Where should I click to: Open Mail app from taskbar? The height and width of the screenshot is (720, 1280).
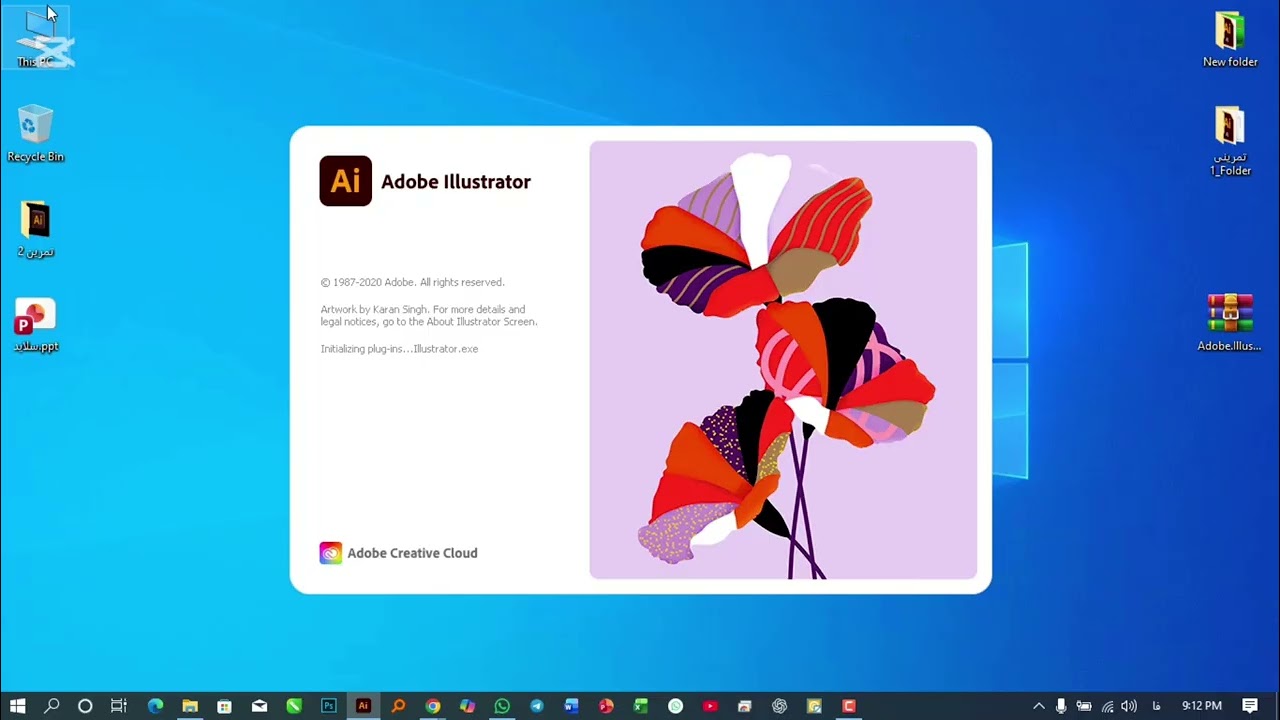[259, 706]
